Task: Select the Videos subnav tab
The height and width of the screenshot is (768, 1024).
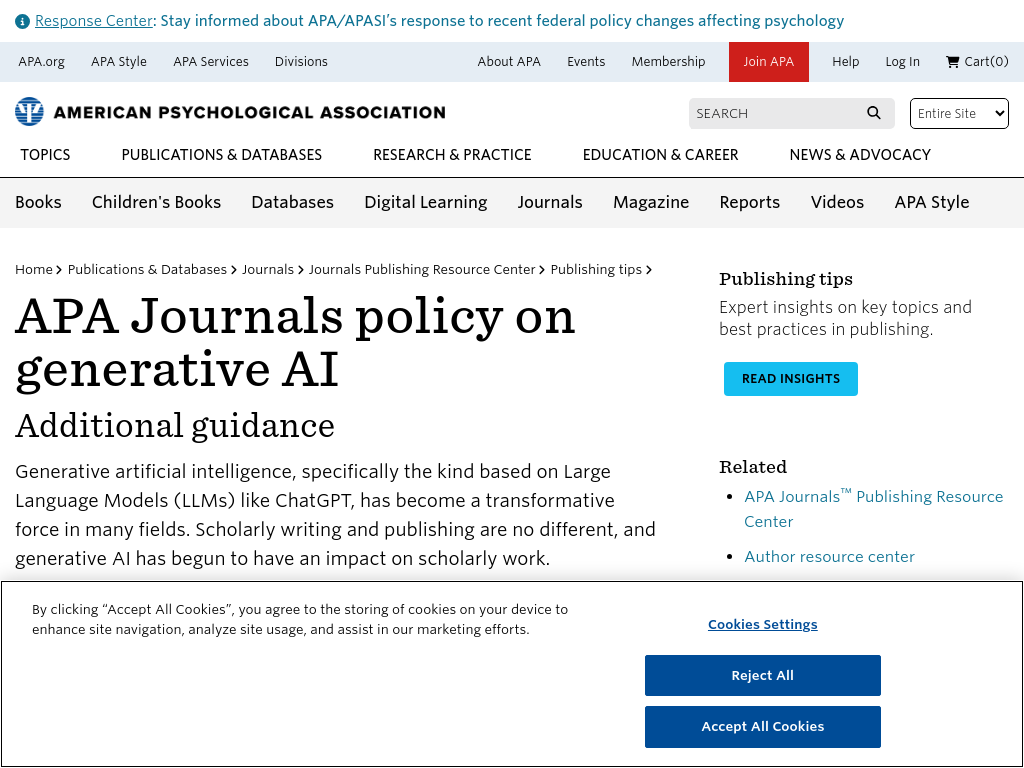Action: pos(837,202)
